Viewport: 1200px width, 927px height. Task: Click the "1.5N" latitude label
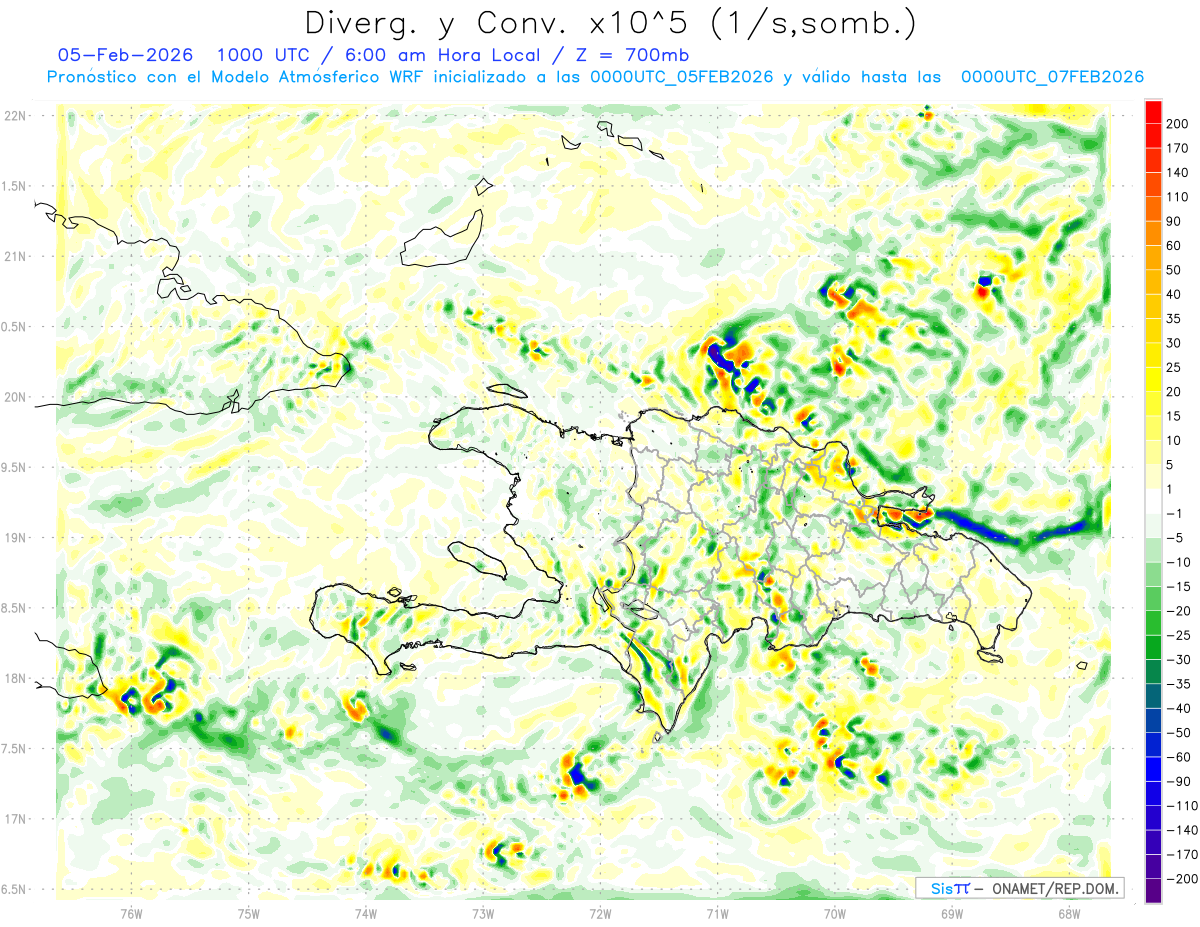coord(14,186)
